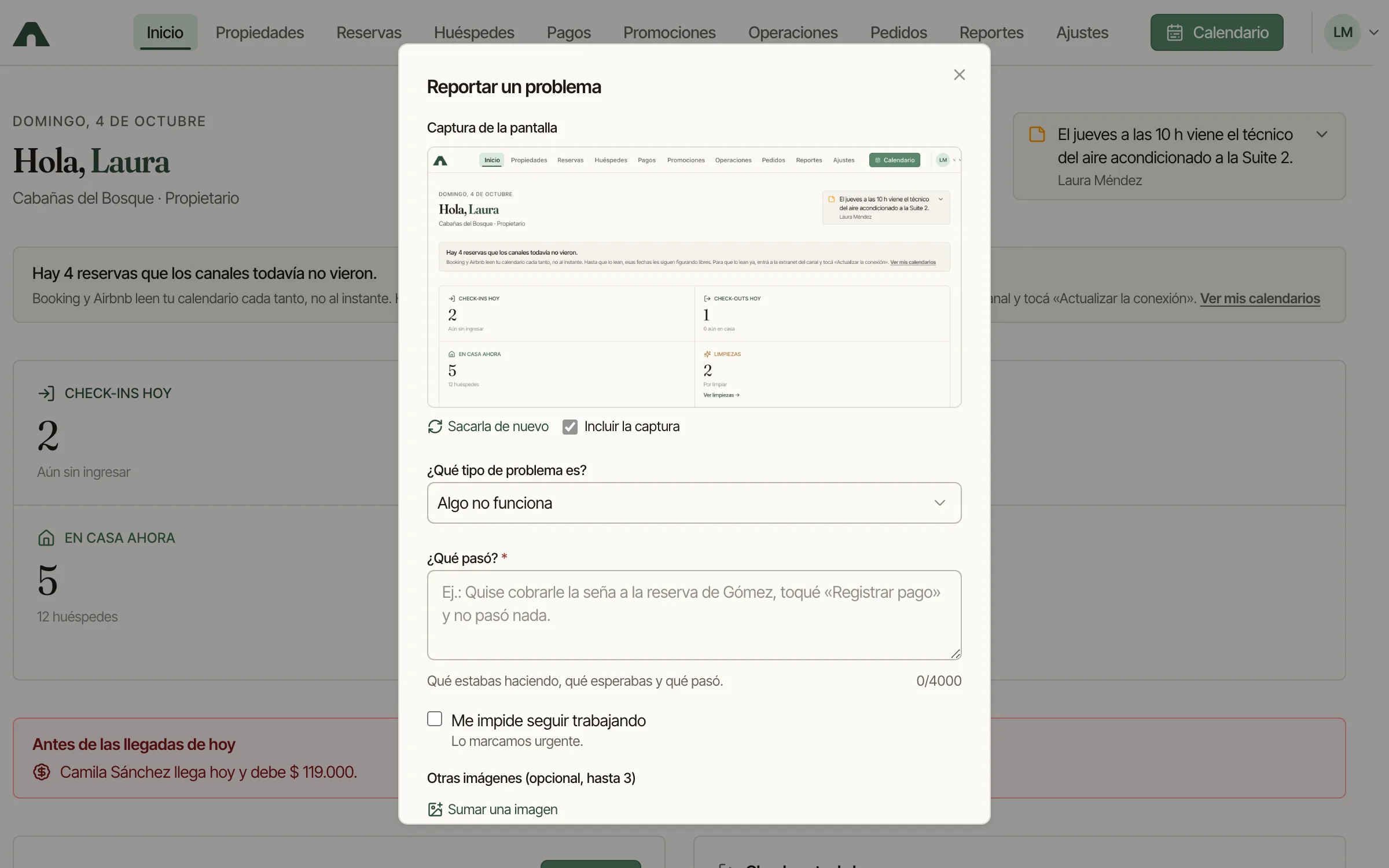This screenshot has height=868, width=1389.
Task: Click the 0/4000 character counter
Action: click(x=939, y=681)
